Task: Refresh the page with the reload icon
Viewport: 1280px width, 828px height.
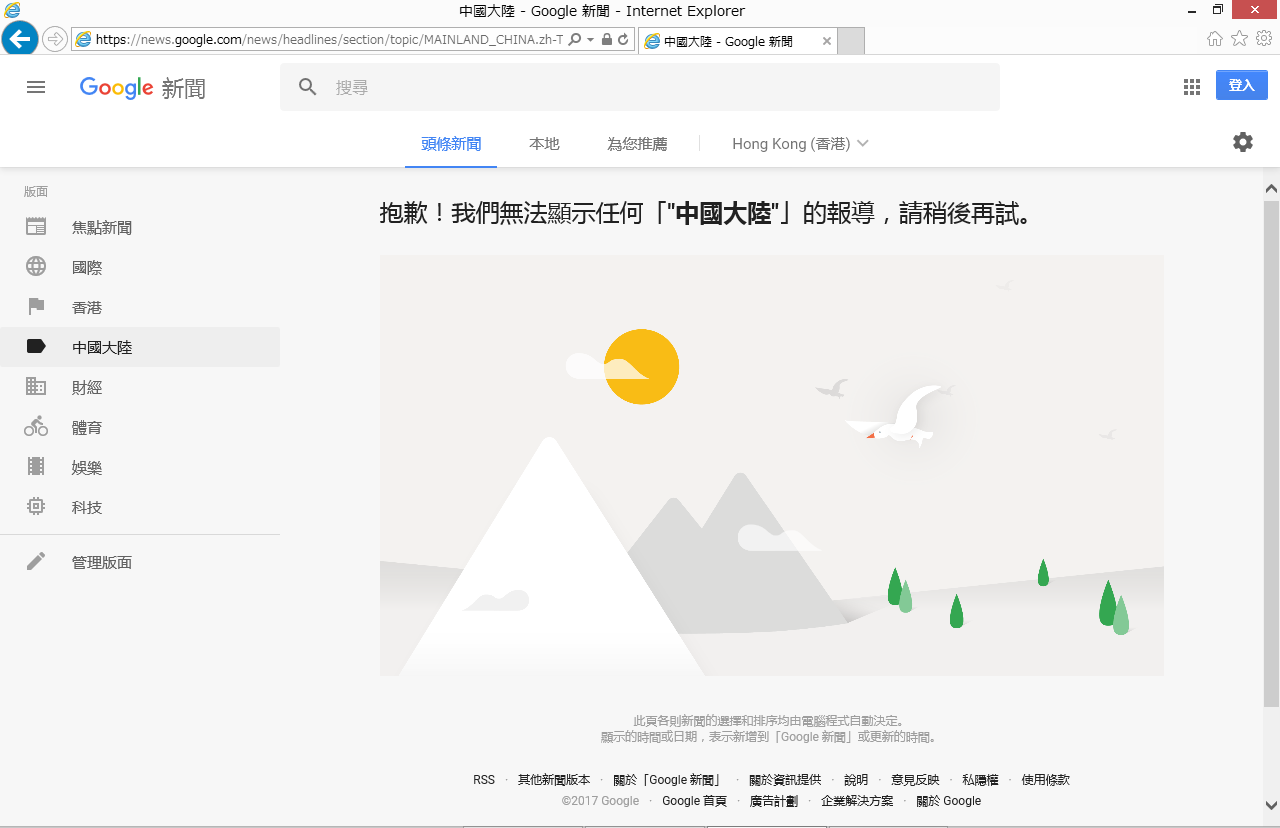Action: click(x=623, y=40)
